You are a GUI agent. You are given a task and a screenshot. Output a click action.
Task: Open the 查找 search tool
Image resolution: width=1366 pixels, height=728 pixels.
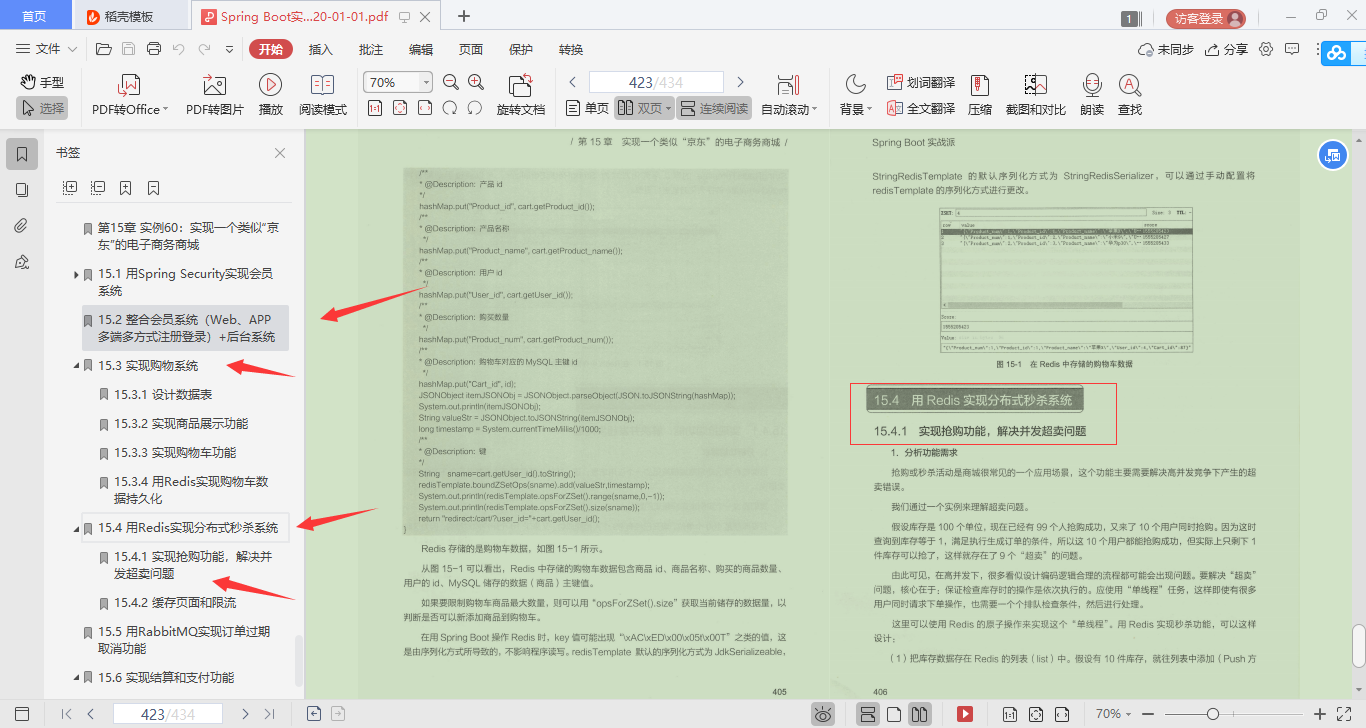point(1130,95)
